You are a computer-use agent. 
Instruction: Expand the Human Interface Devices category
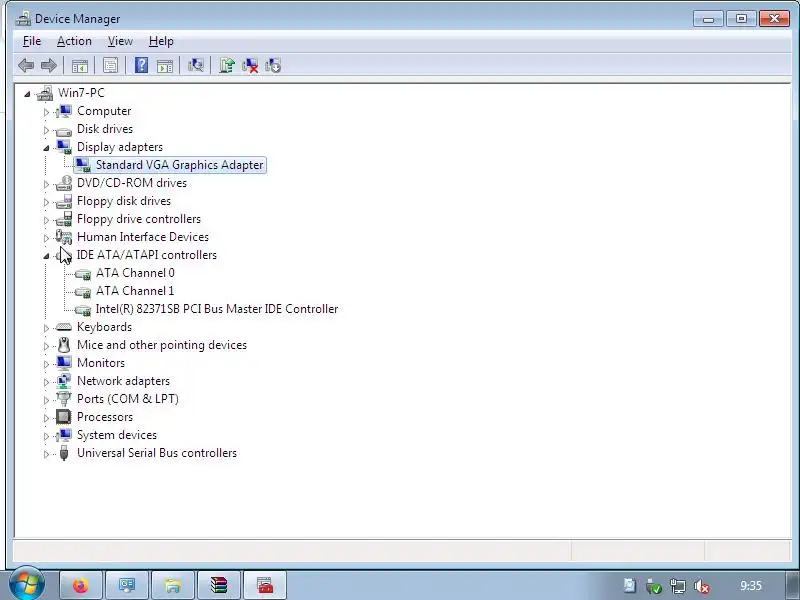click(46, 238)
